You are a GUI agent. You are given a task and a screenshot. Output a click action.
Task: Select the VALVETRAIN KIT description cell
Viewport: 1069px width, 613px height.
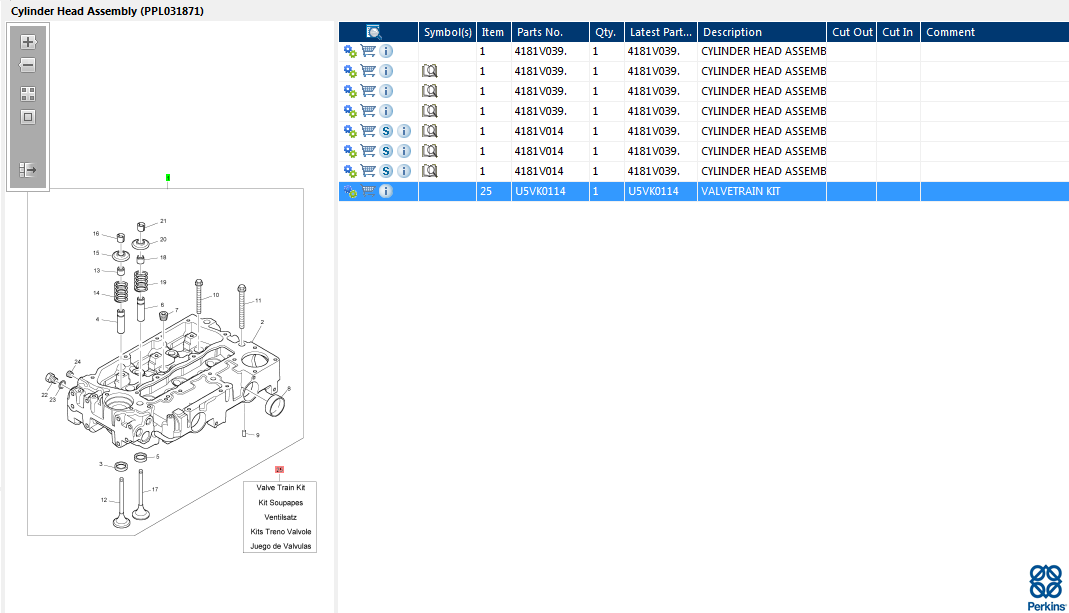pyautogui.click(x=762, y=192)
